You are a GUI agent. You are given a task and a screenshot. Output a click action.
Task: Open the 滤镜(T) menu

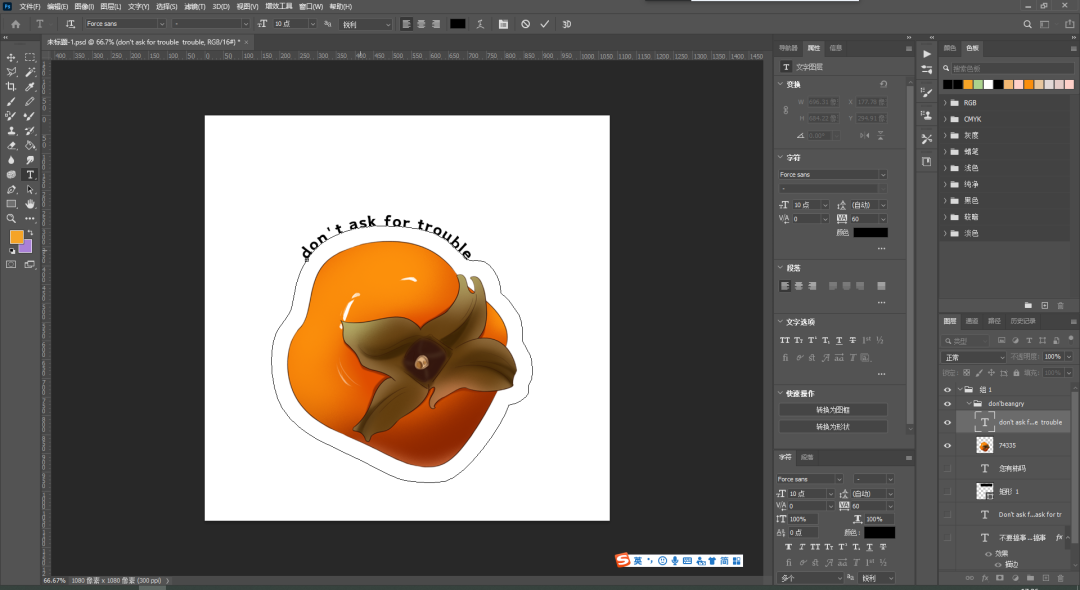(x=194, y=6)
